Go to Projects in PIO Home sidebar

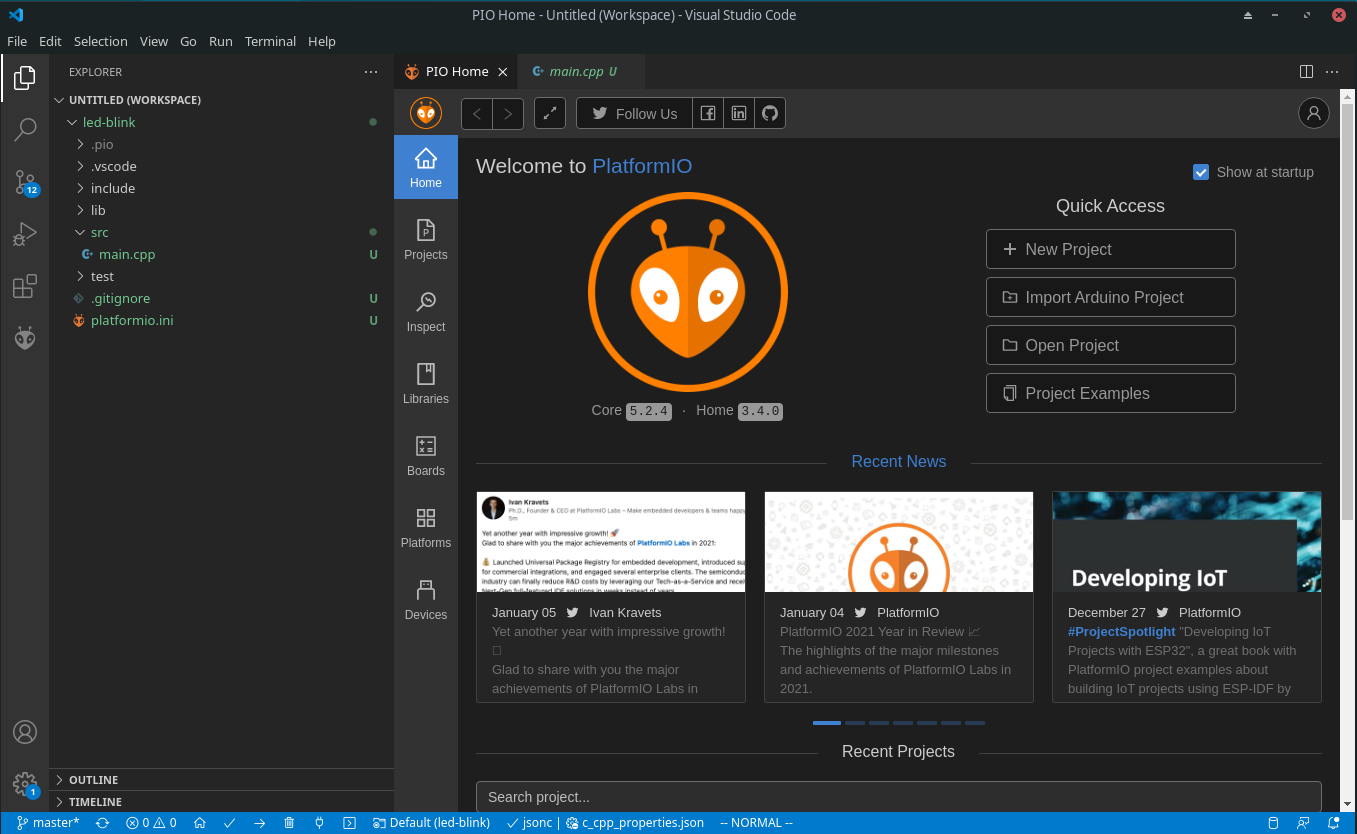pyautogui.click(x=426, y=241)
